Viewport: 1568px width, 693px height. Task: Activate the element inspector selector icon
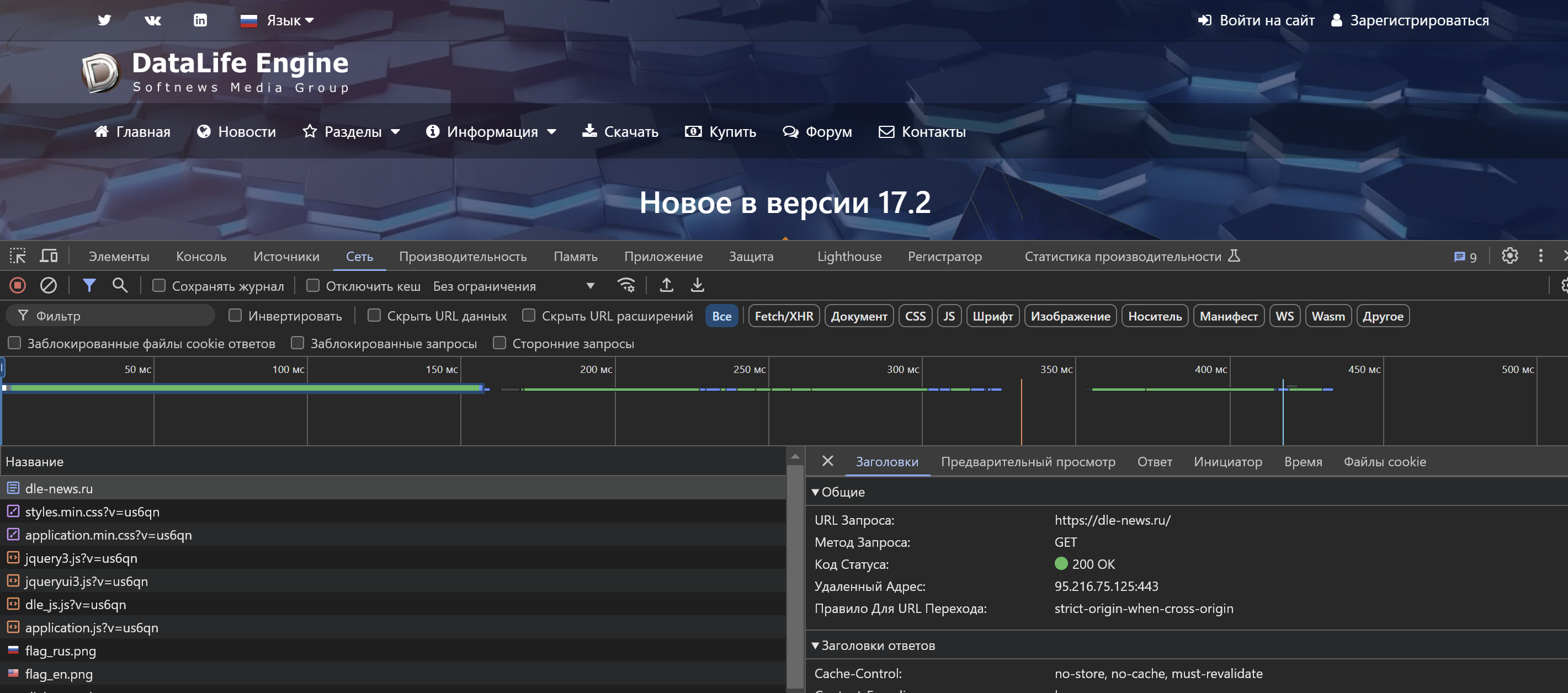tap(18, 256)
